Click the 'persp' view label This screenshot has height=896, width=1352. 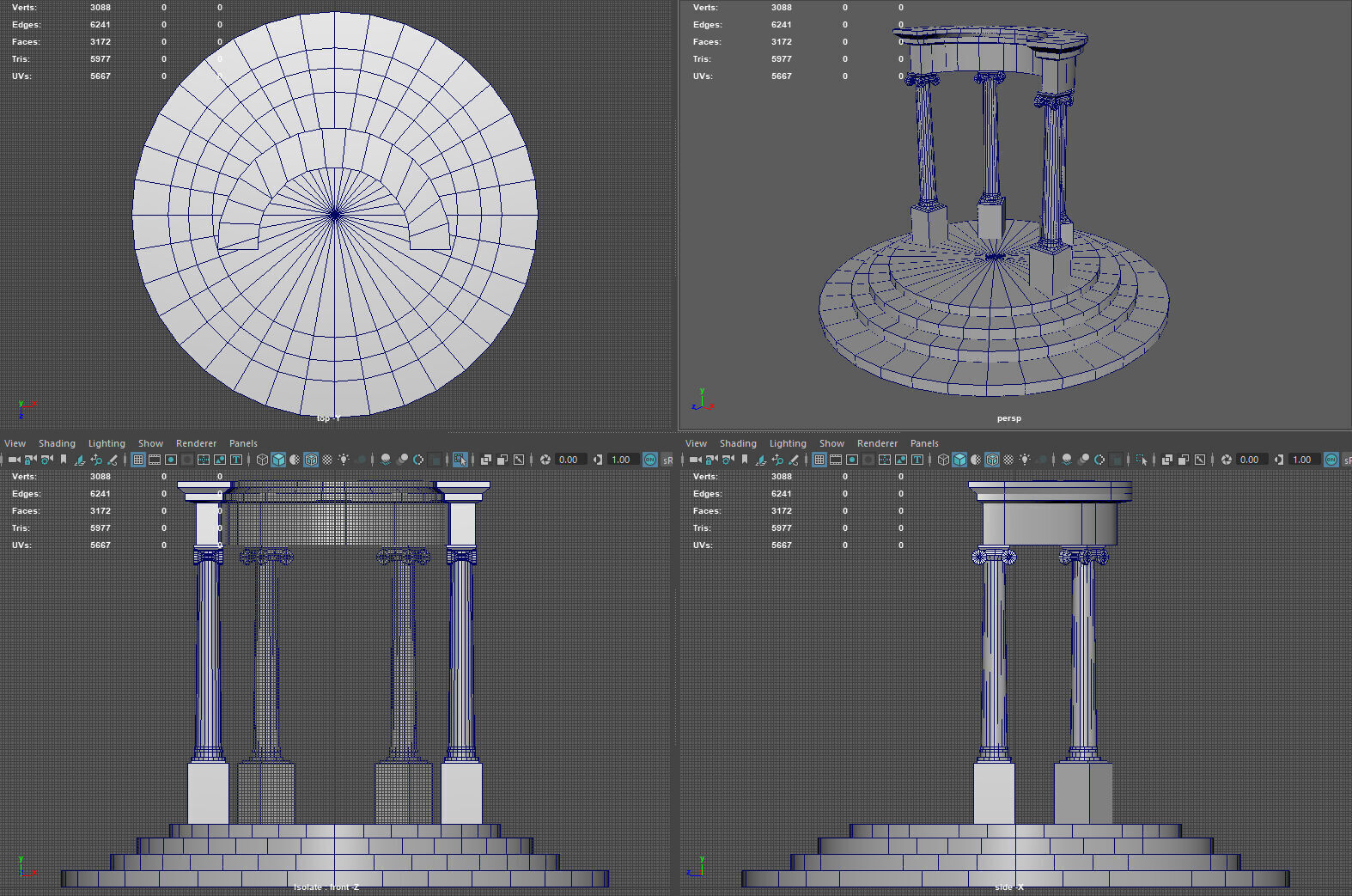coord(1009,418)
